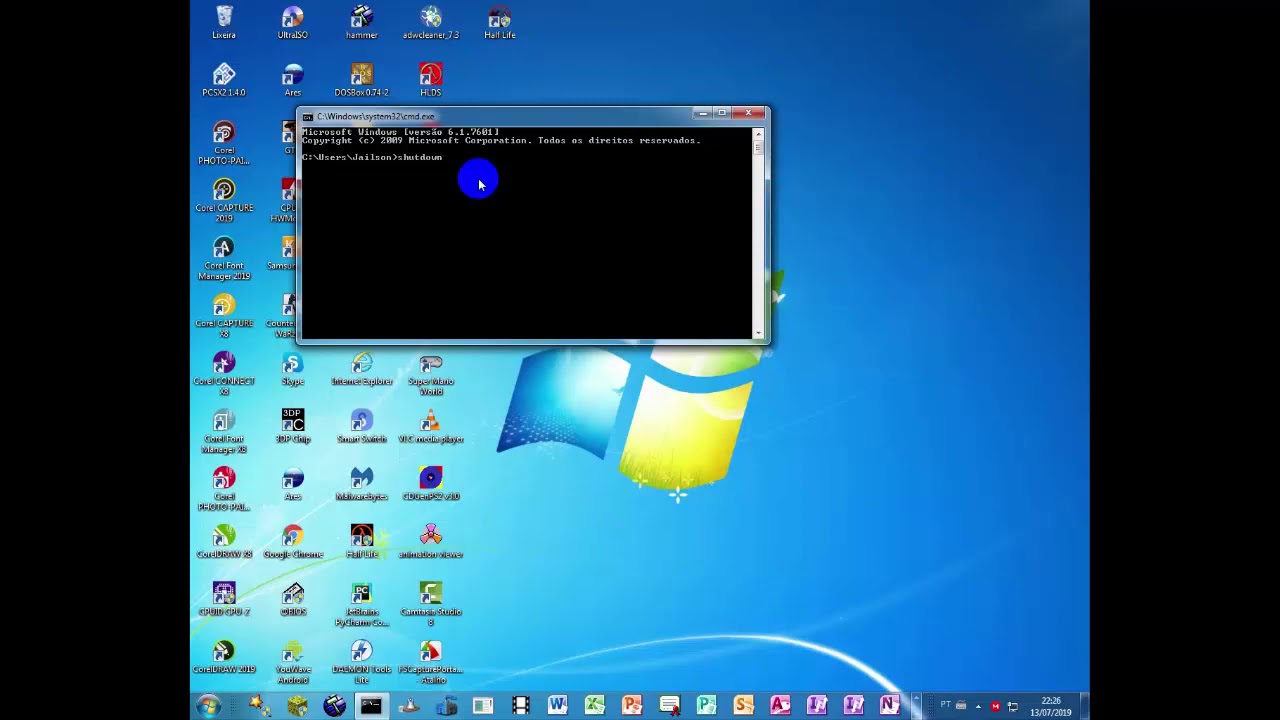Screen dimensions: 1280x720
Task: Select the Corel CAPTURE X8 shortcut
Action: pyautogui.click(x=224, y=316)
